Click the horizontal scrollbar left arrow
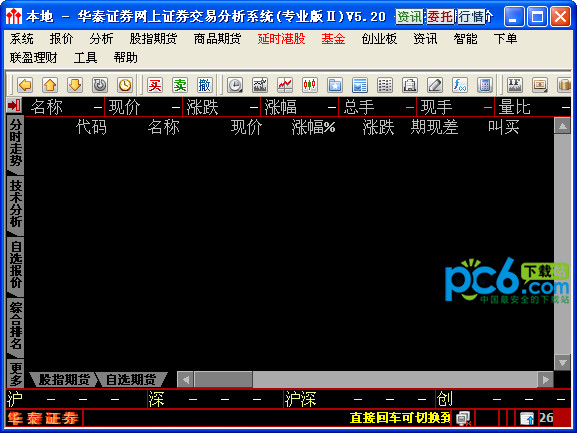 186,380
